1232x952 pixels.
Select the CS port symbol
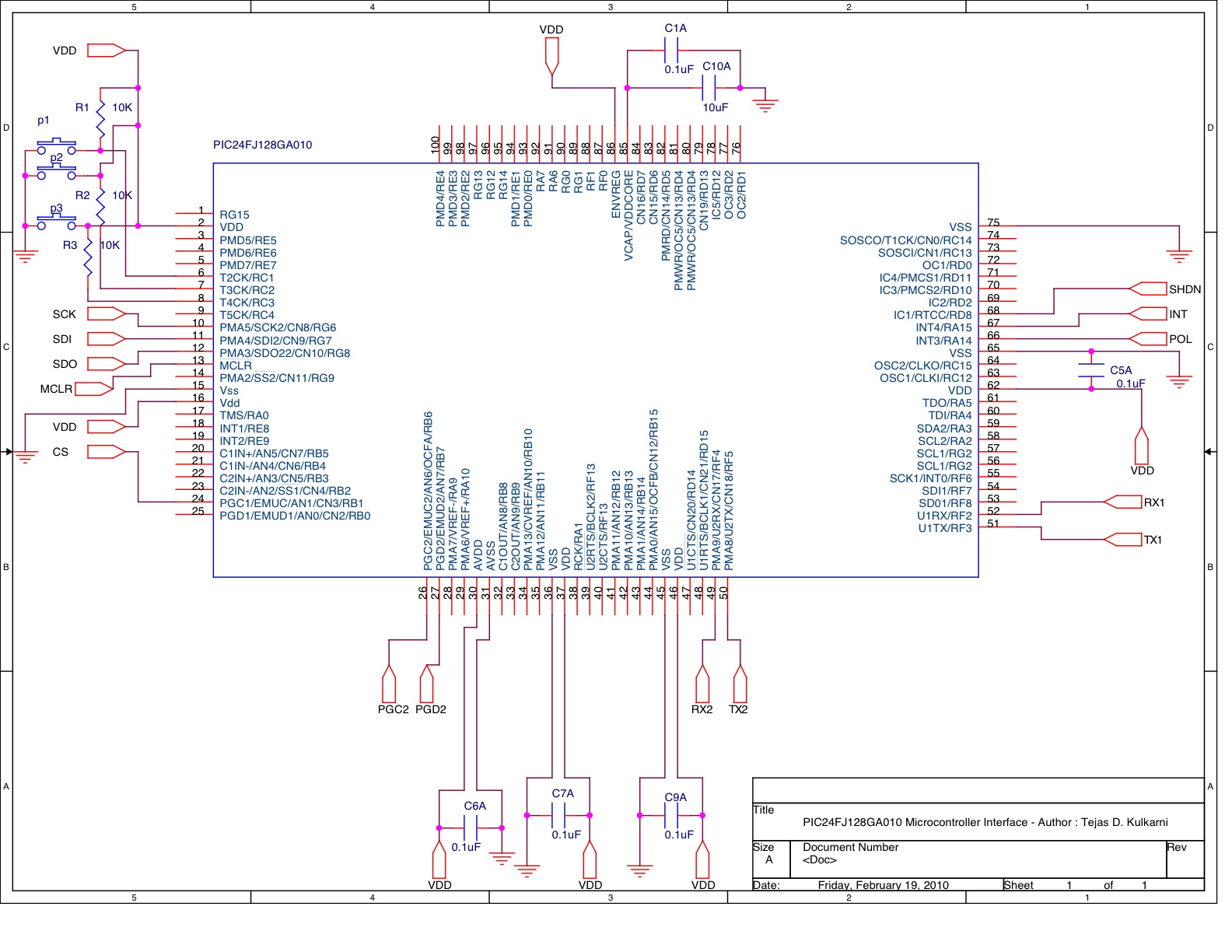point(107,452)
